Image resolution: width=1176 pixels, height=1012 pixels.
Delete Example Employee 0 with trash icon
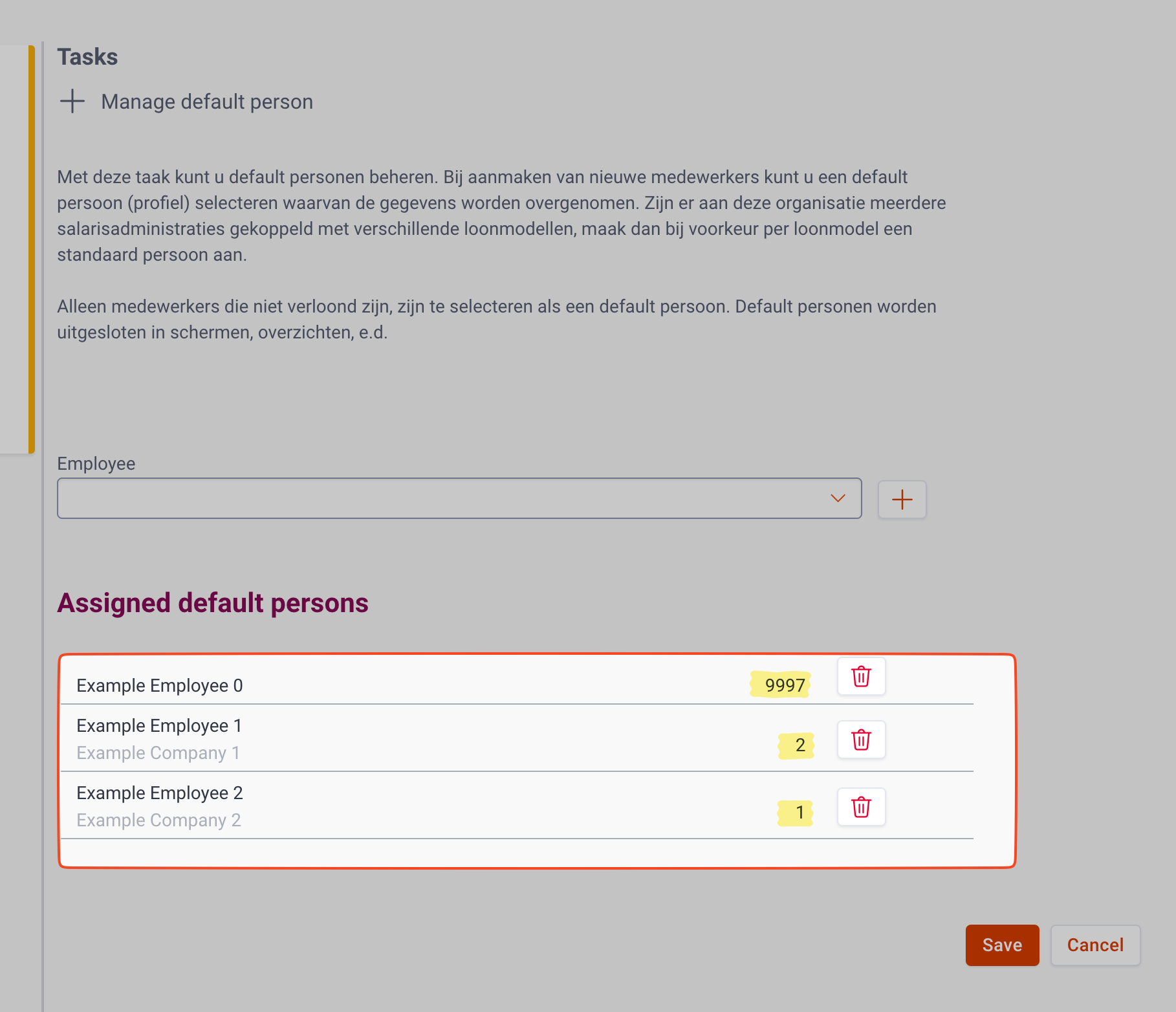pos(861,677)
